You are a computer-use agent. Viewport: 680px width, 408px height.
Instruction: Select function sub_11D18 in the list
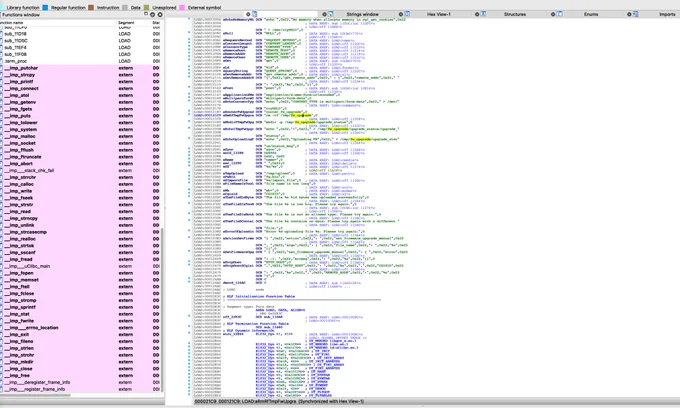(x=80, y=34)
